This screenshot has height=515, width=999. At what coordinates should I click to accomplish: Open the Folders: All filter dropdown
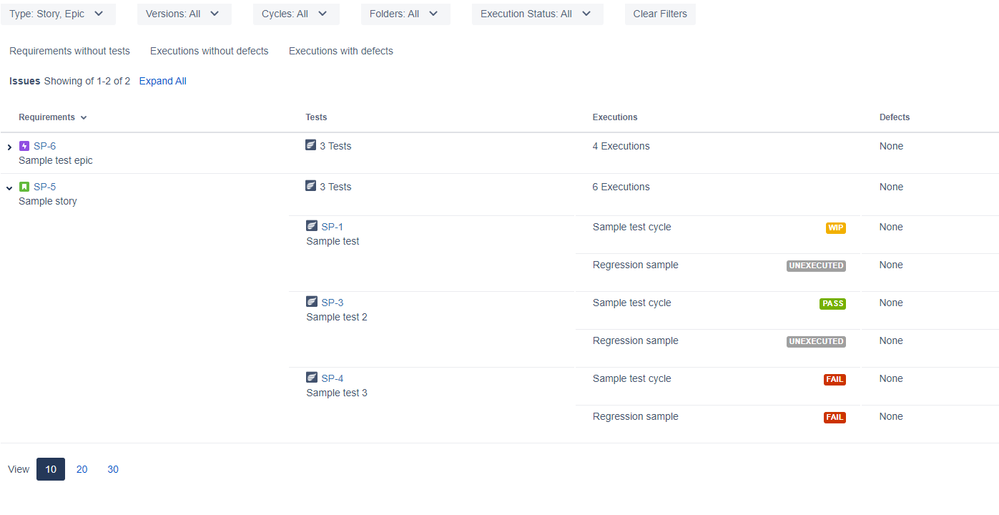(405, 14)
